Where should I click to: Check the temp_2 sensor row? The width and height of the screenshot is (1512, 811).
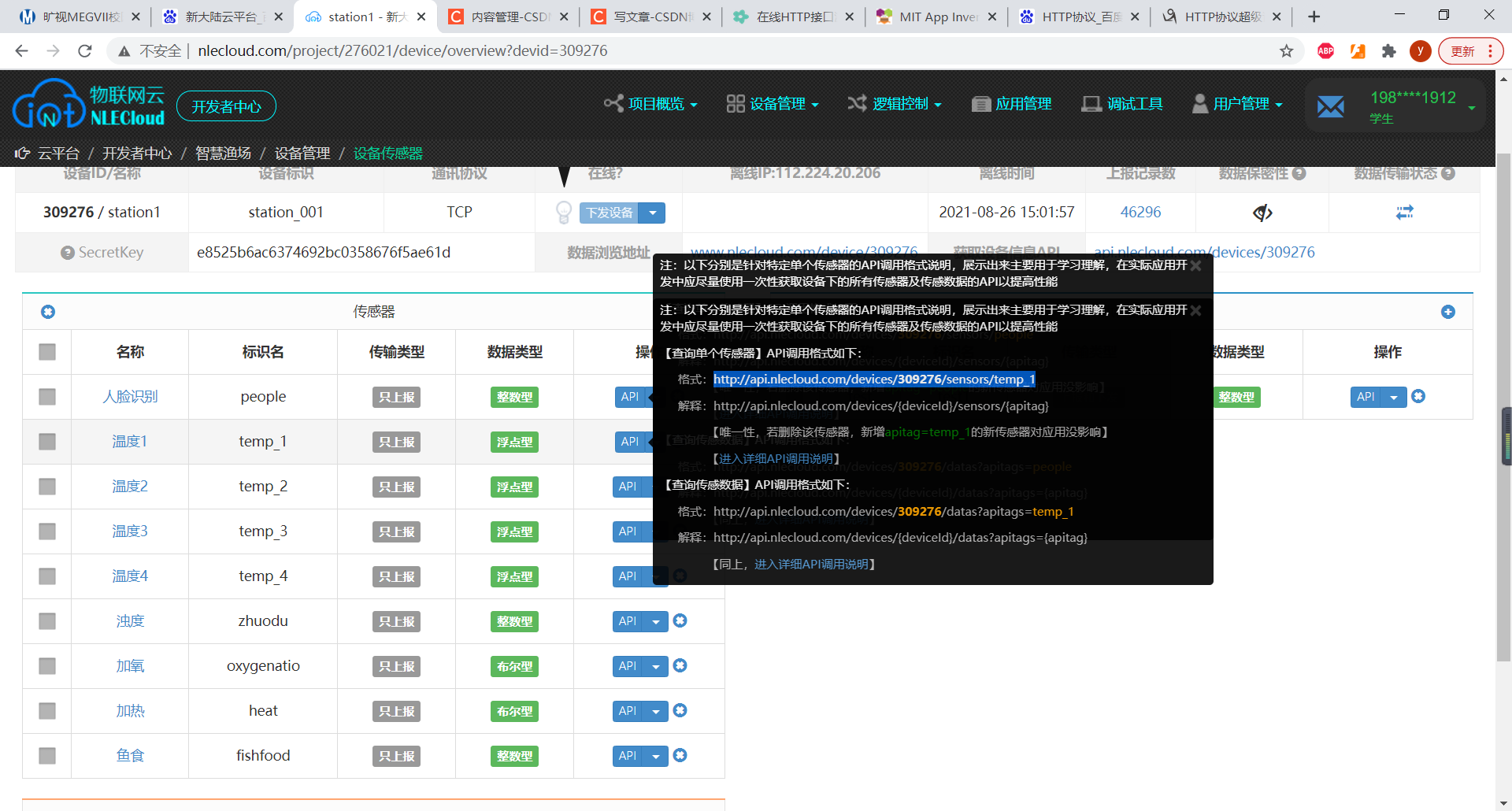47,487
